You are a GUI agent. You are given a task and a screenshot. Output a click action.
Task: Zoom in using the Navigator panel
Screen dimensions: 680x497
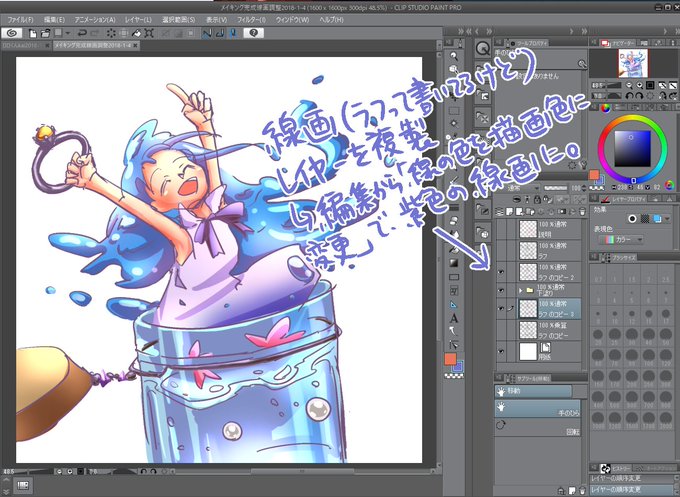(639, 85)
